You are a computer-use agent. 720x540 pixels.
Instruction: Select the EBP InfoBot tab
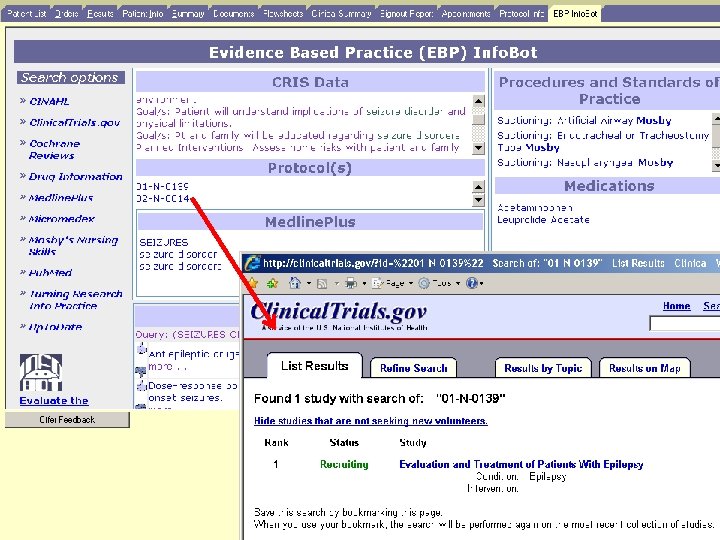(x=575, y=14)
